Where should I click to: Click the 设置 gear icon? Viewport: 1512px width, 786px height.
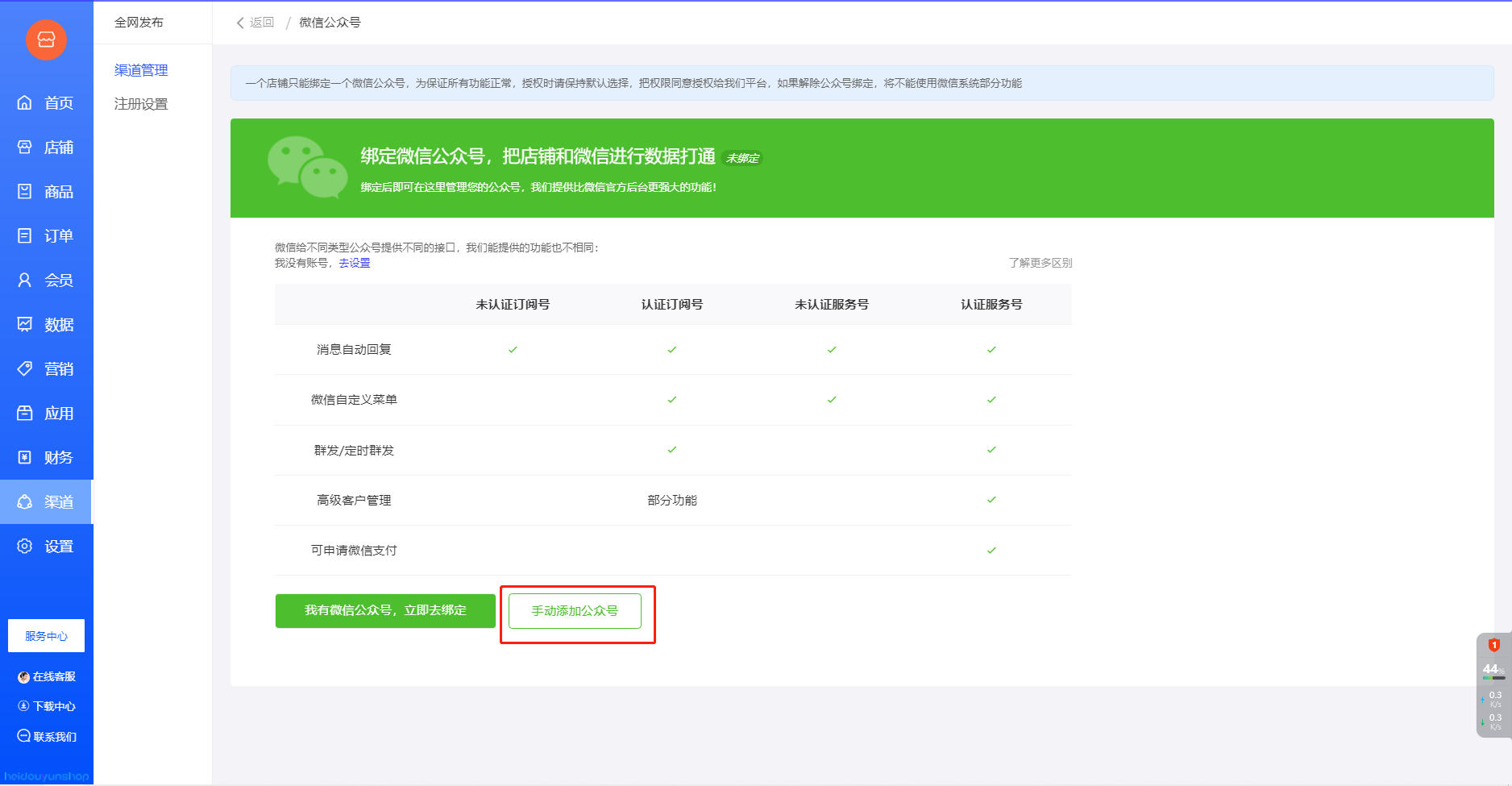pyautogui.click(x=25, y=546)
